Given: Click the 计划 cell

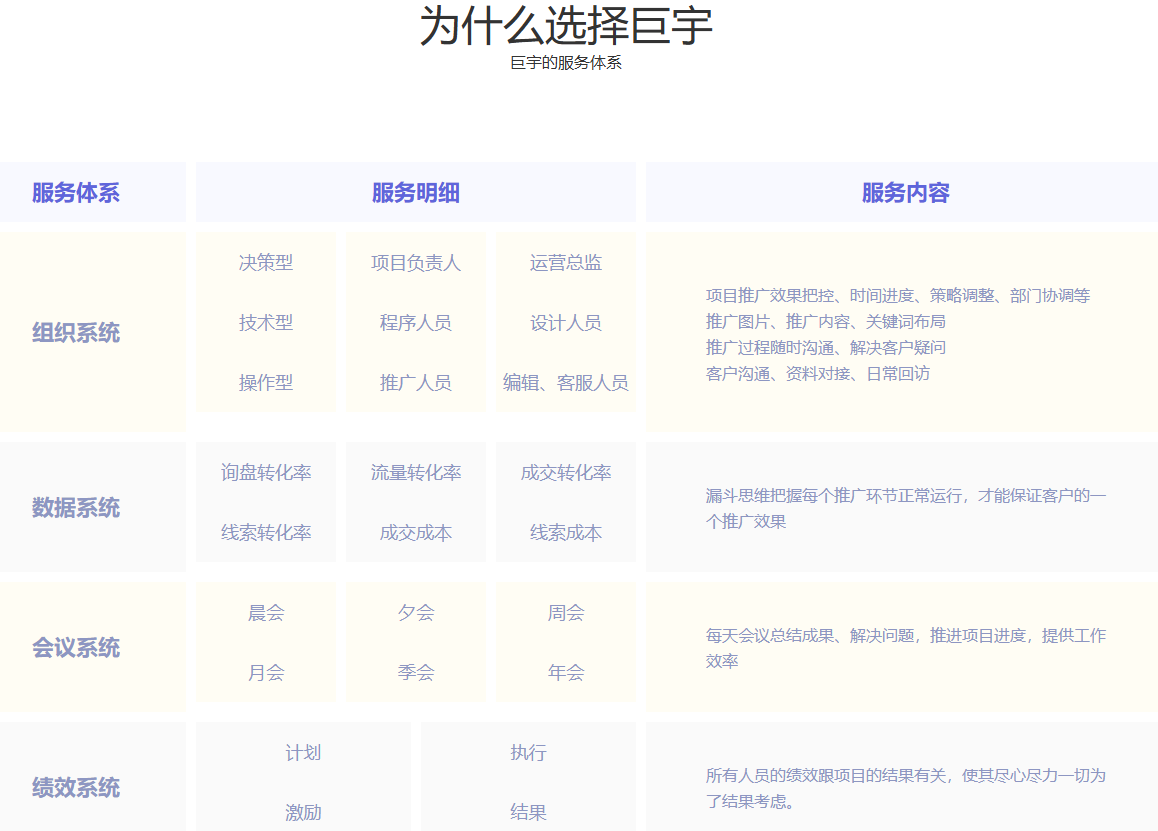Looking at the screenshot, I should (x=303, y=753).
